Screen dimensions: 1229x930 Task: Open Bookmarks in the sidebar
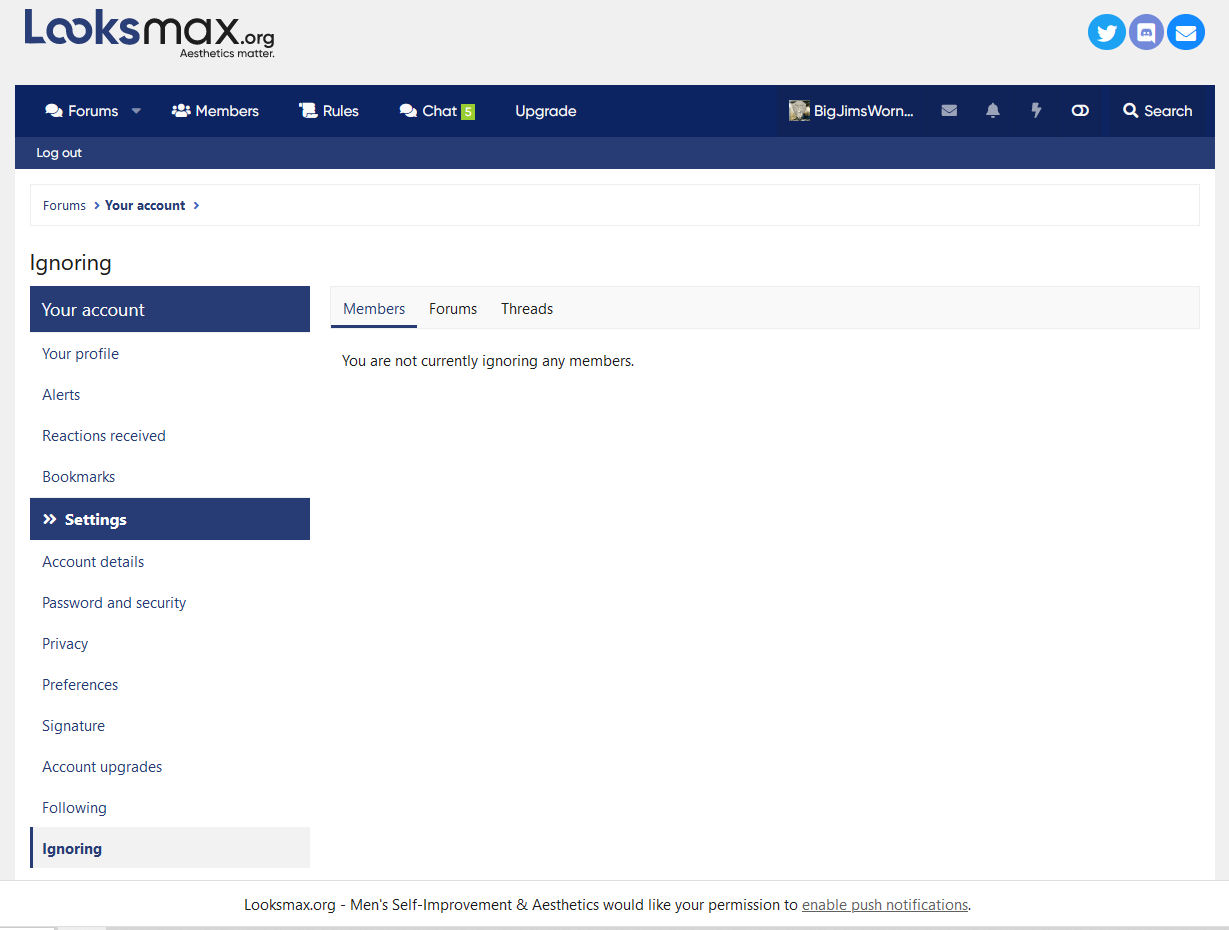coord(170,477)
